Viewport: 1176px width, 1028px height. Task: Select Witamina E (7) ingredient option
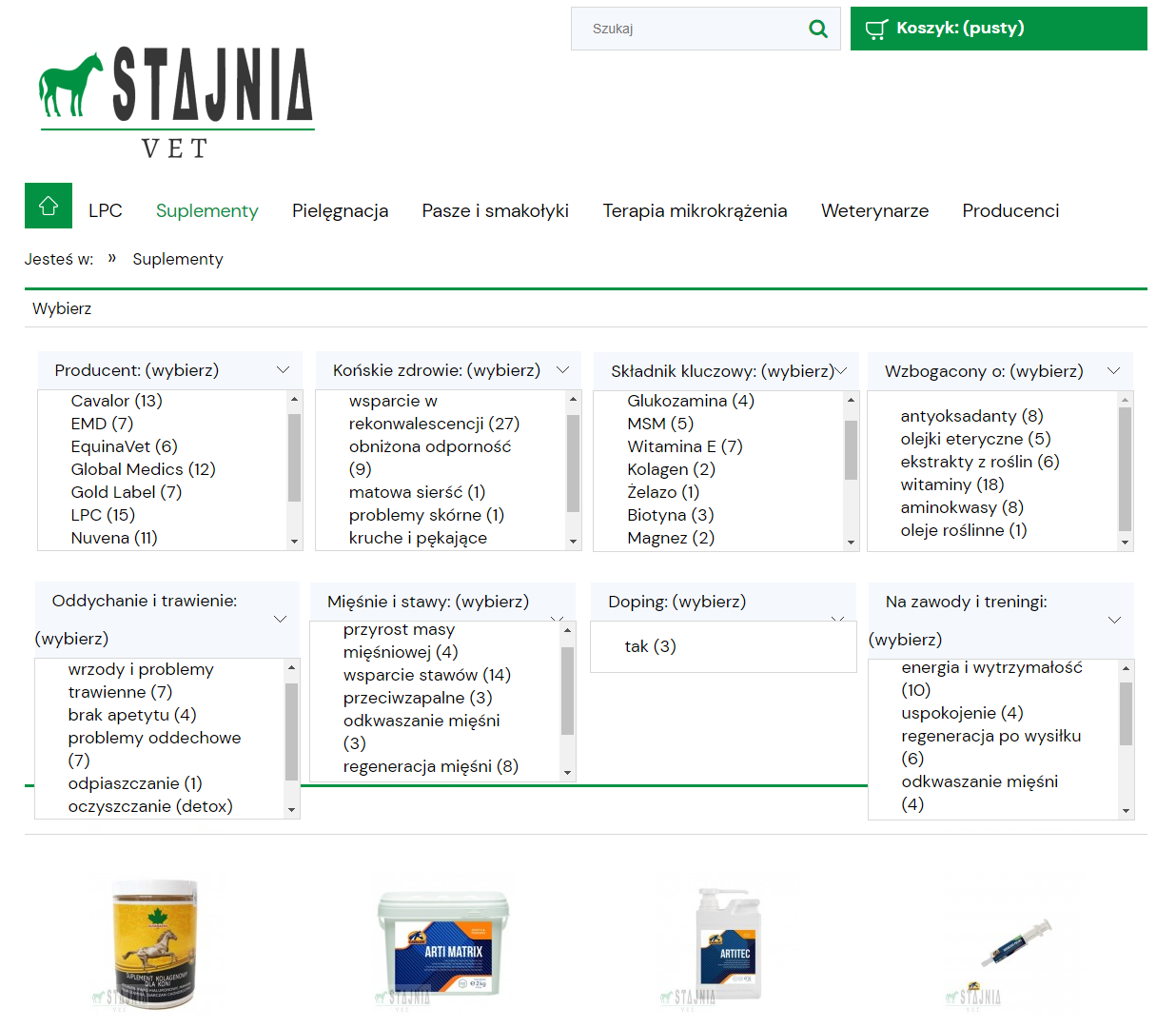click(x=685, y=446)
